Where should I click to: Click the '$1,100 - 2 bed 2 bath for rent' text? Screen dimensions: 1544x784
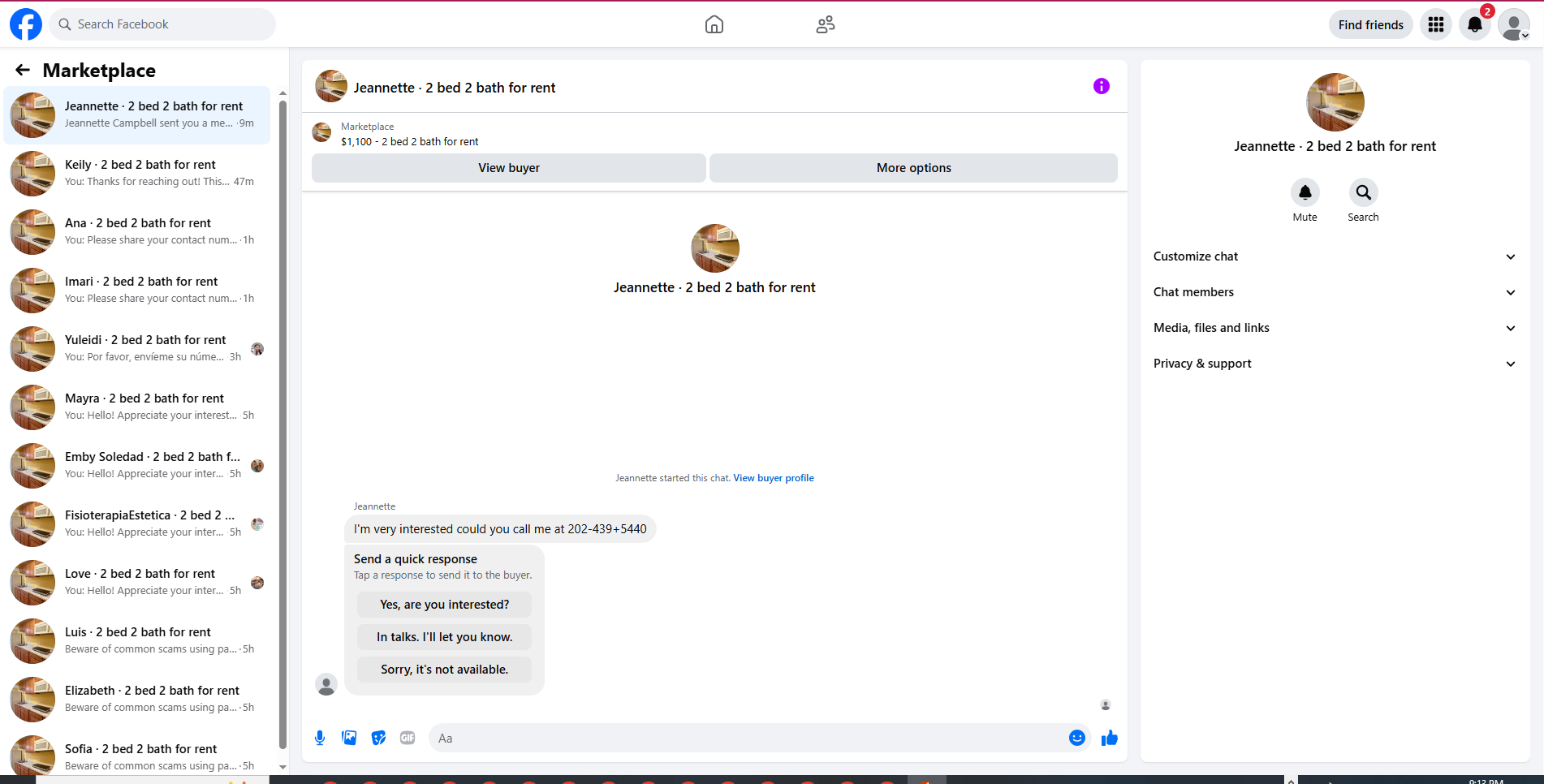pos(410,141)
